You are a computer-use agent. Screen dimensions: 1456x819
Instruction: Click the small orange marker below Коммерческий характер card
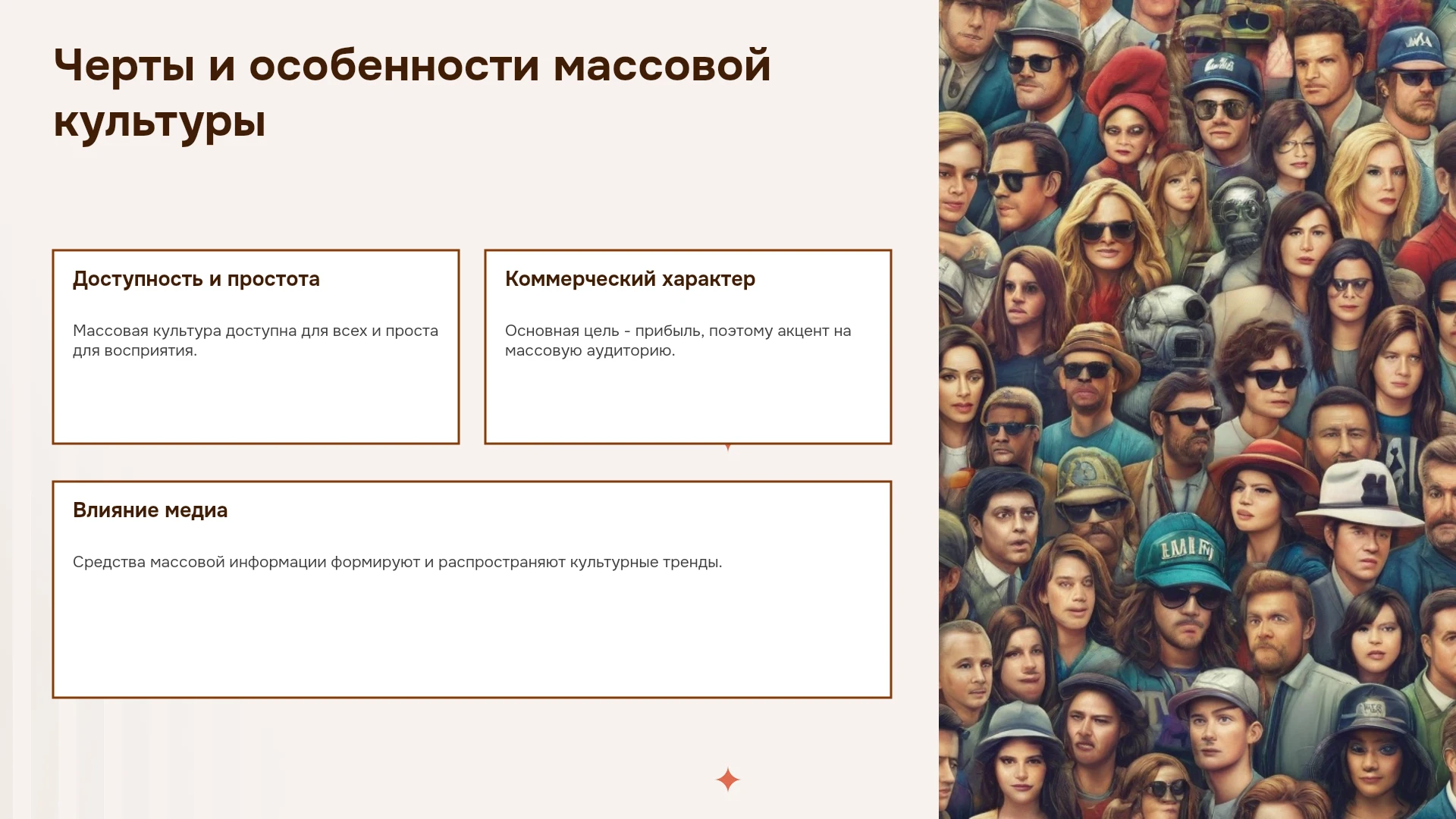point(728,447)
